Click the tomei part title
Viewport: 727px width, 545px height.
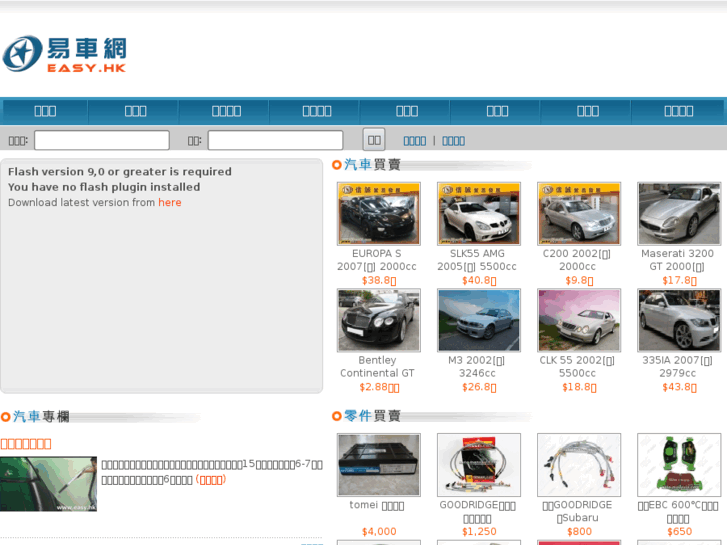[x=377, y=505]
